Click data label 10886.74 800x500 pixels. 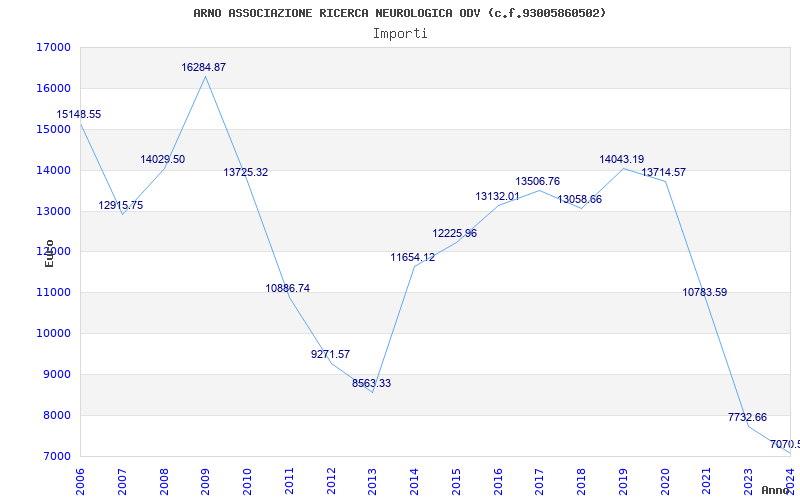pos(288,288)
